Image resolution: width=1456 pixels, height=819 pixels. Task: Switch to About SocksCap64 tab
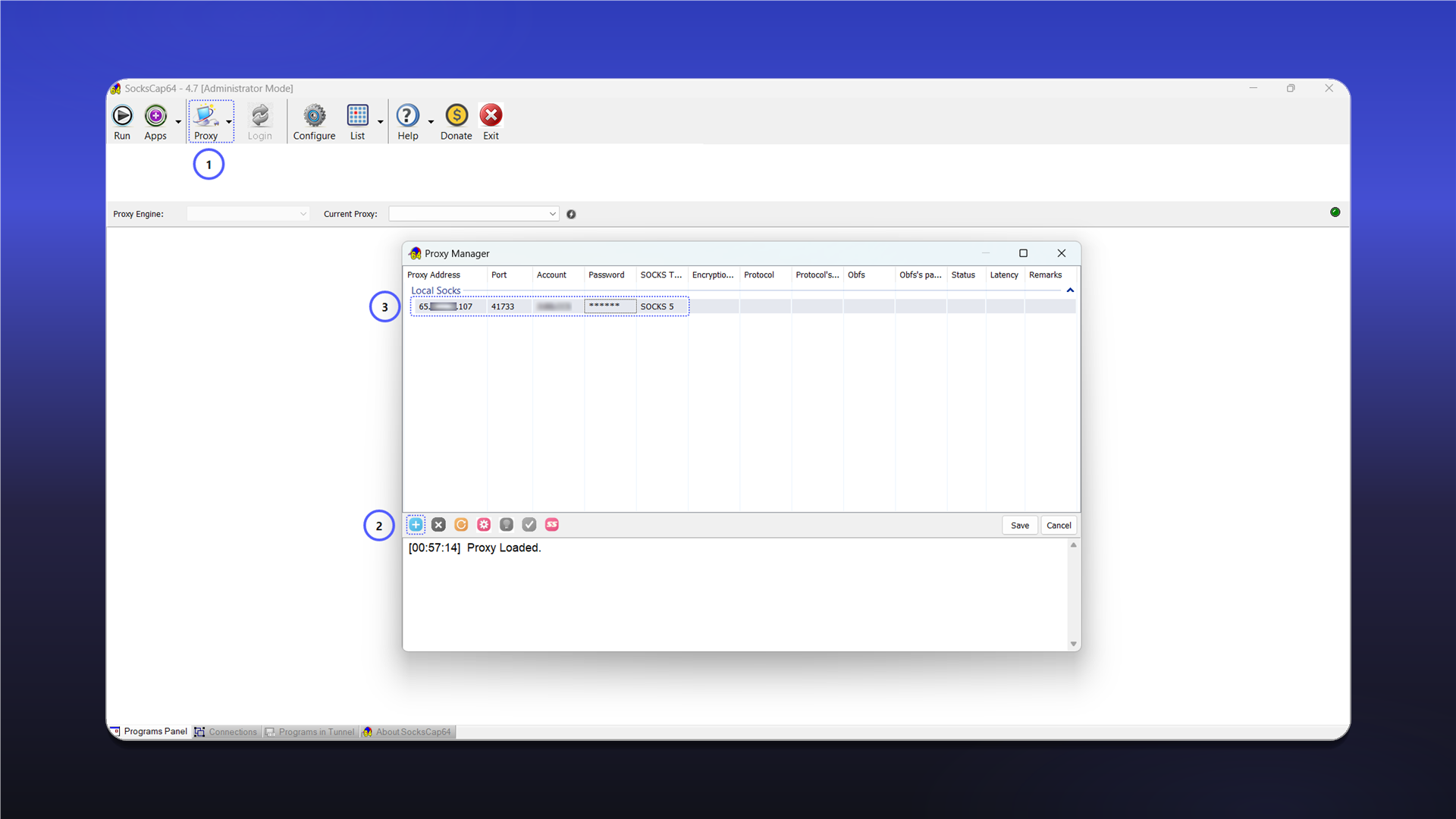407,732
